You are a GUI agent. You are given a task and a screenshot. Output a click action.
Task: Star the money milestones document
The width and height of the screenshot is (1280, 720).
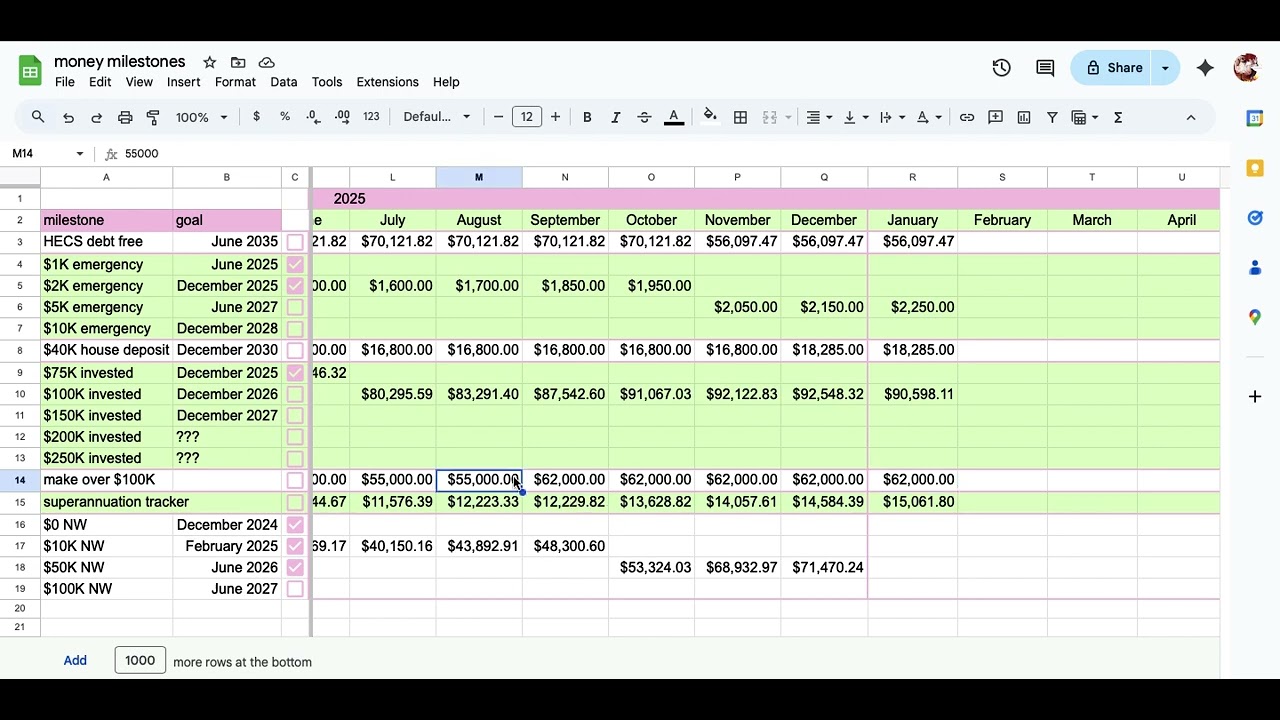click(x=209, y=62)
